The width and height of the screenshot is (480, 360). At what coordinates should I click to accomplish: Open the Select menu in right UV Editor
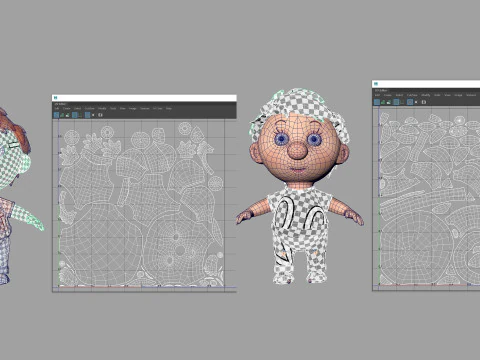399,95
